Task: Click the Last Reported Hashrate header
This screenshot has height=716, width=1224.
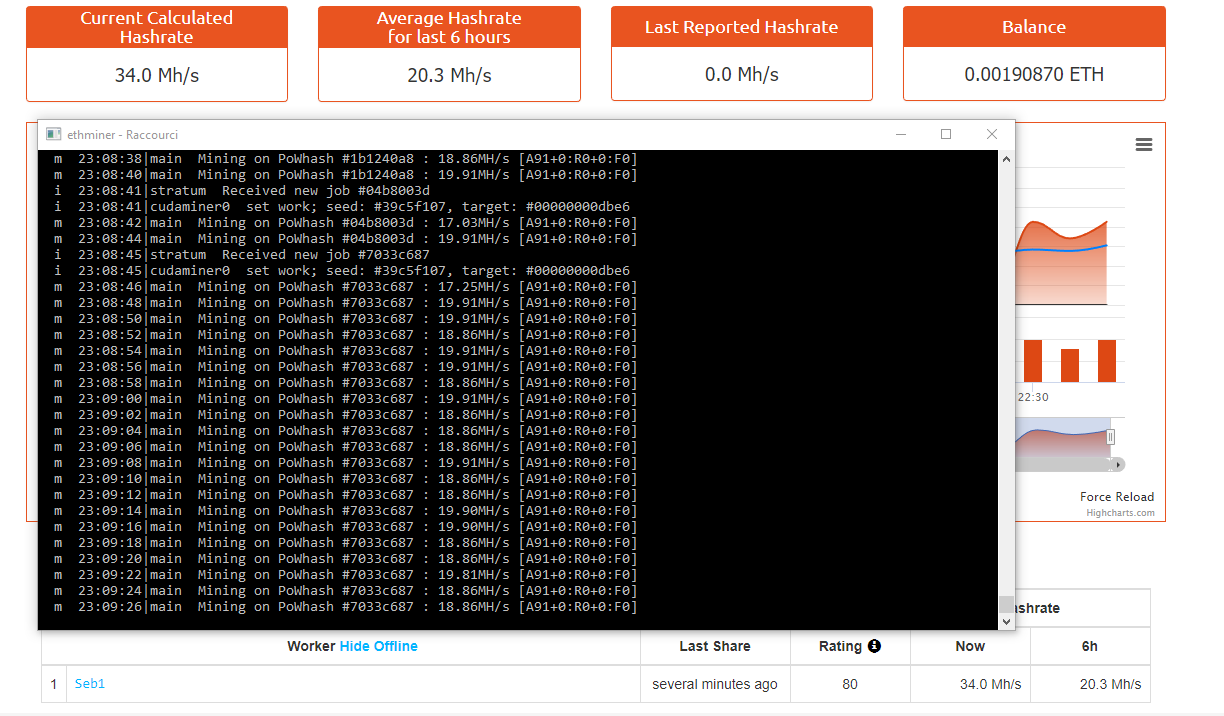Action: tap(742, 27)
